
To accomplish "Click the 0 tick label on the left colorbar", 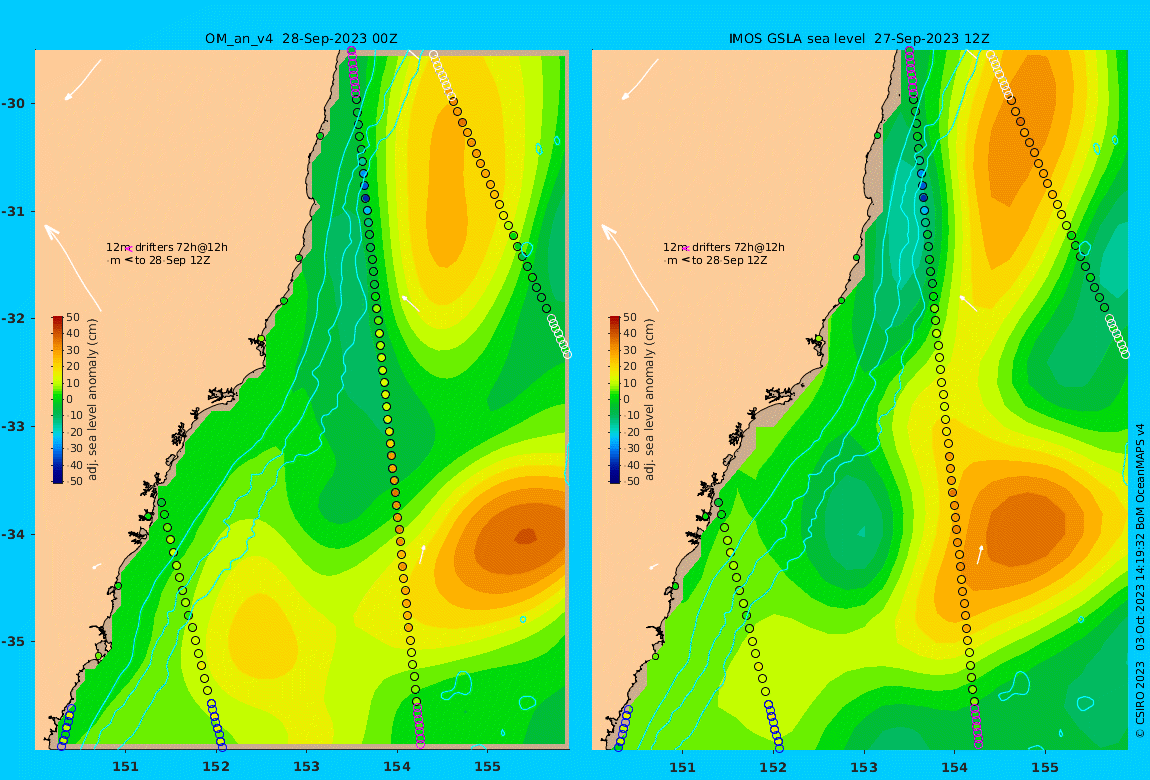I will pos(70,400).
